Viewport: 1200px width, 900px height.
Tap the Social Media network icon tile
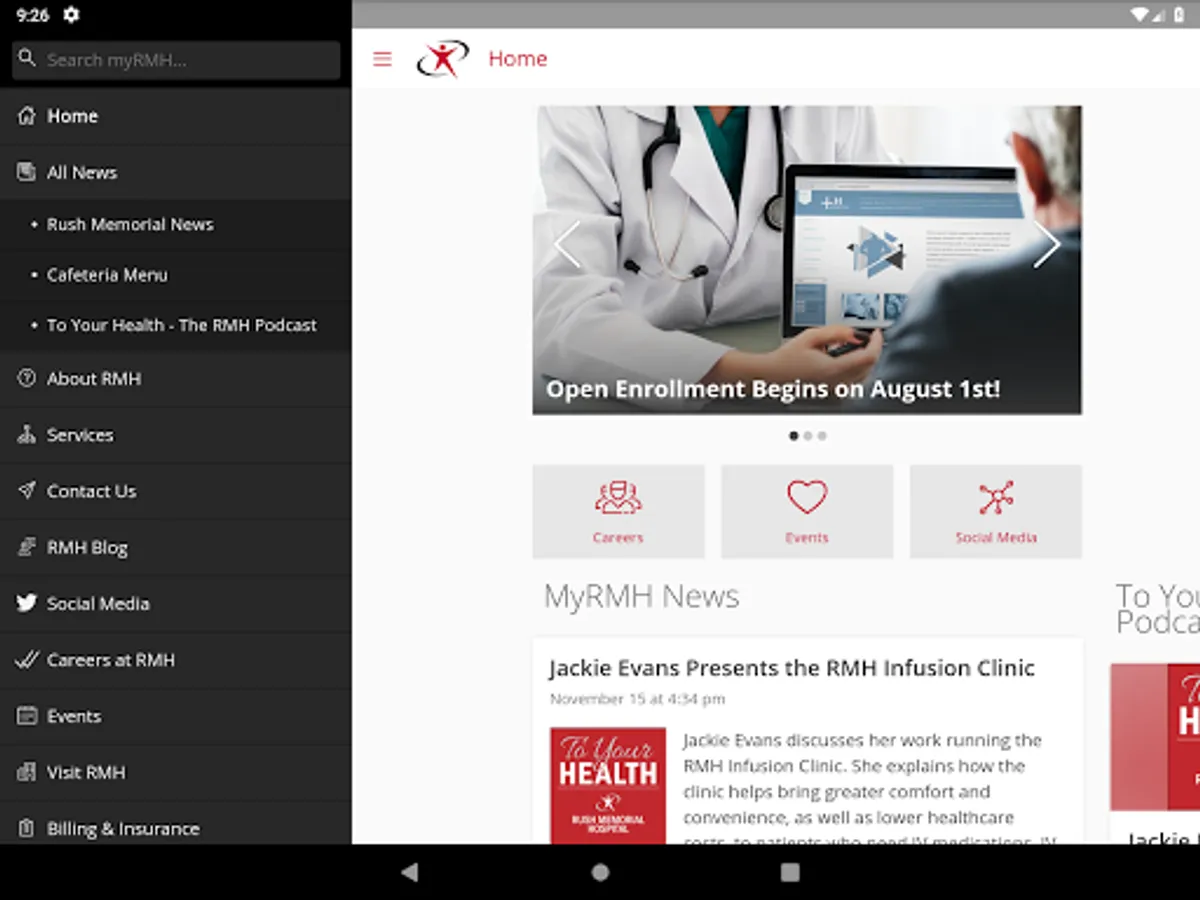coord(996,511)
